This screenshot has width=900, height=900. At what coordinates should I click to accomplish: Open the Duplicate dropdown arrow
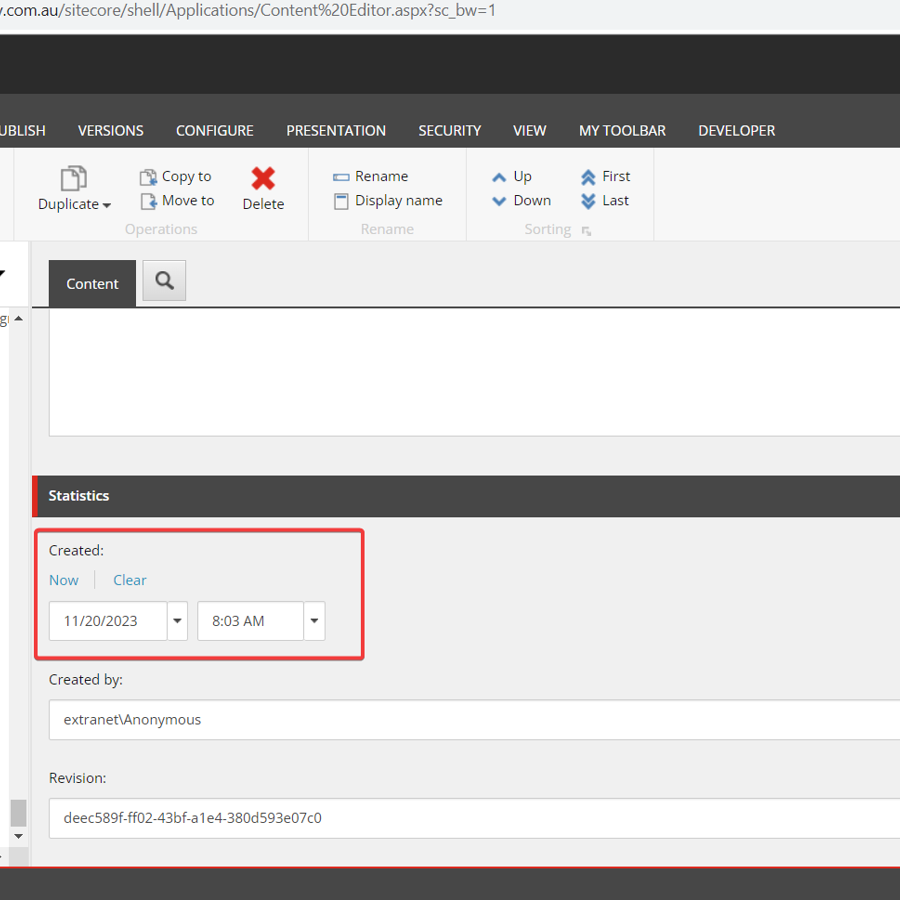click(x=107, y=205)
